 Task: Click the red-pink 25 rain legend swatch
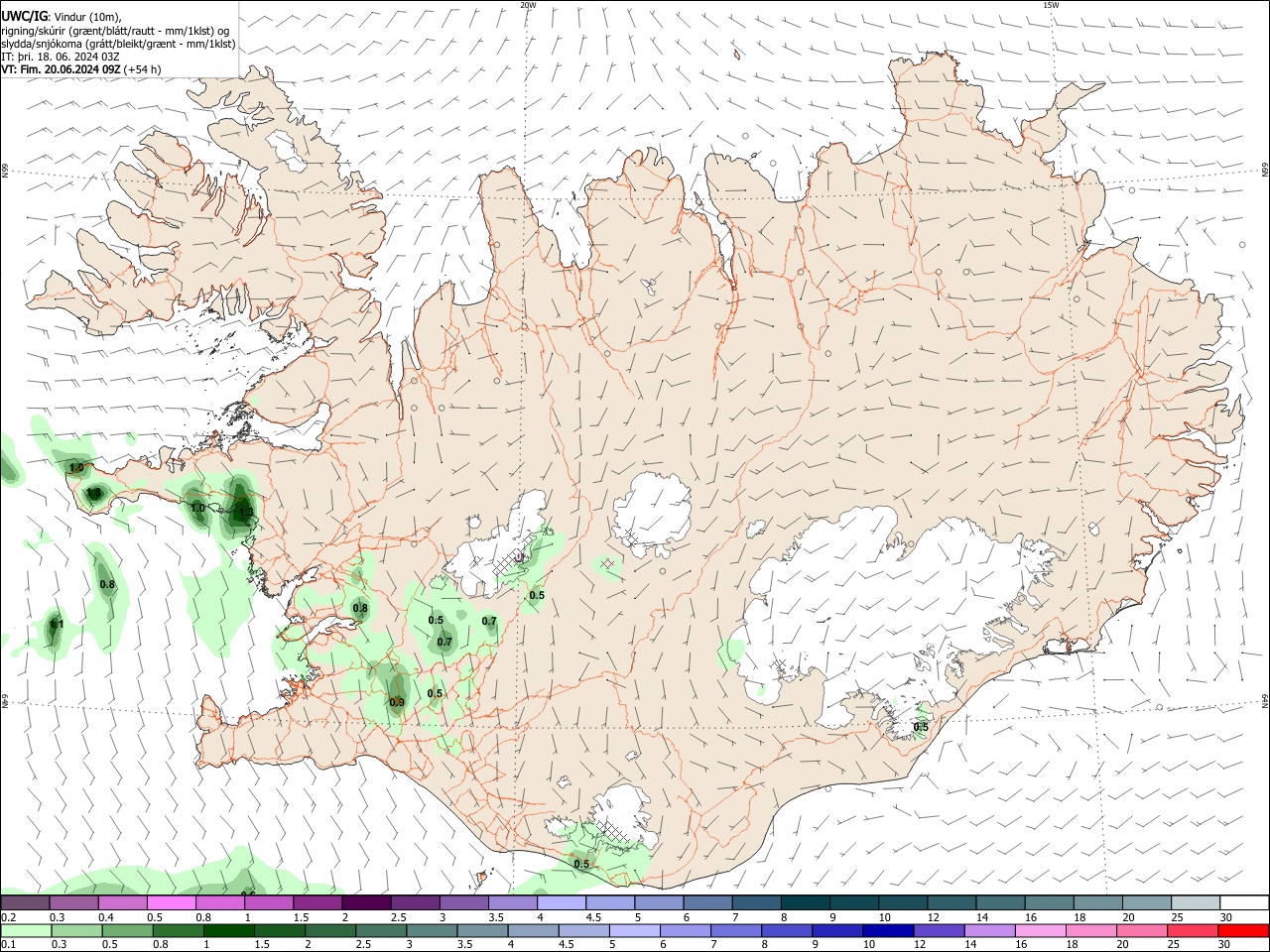click(1193, 931)
